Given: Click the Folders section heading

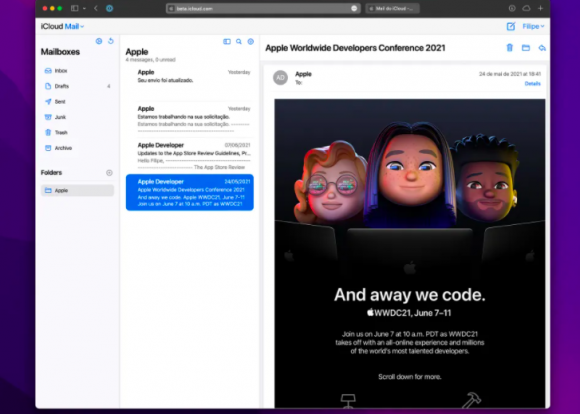Looking at the screenshot, I should (51, 173).
